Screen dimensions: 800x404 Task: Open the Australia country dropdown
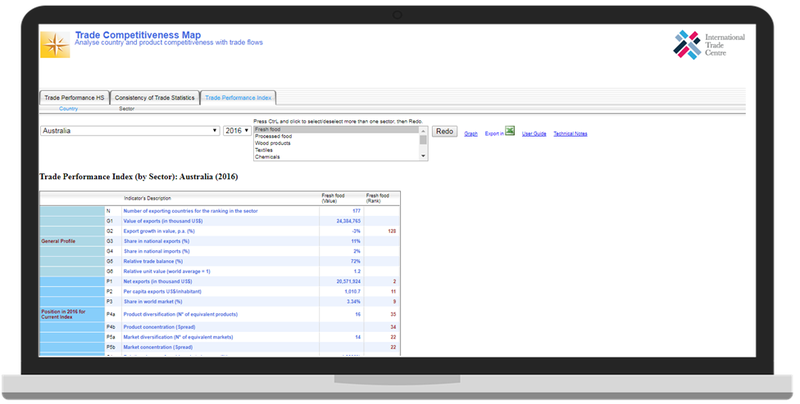130,131
